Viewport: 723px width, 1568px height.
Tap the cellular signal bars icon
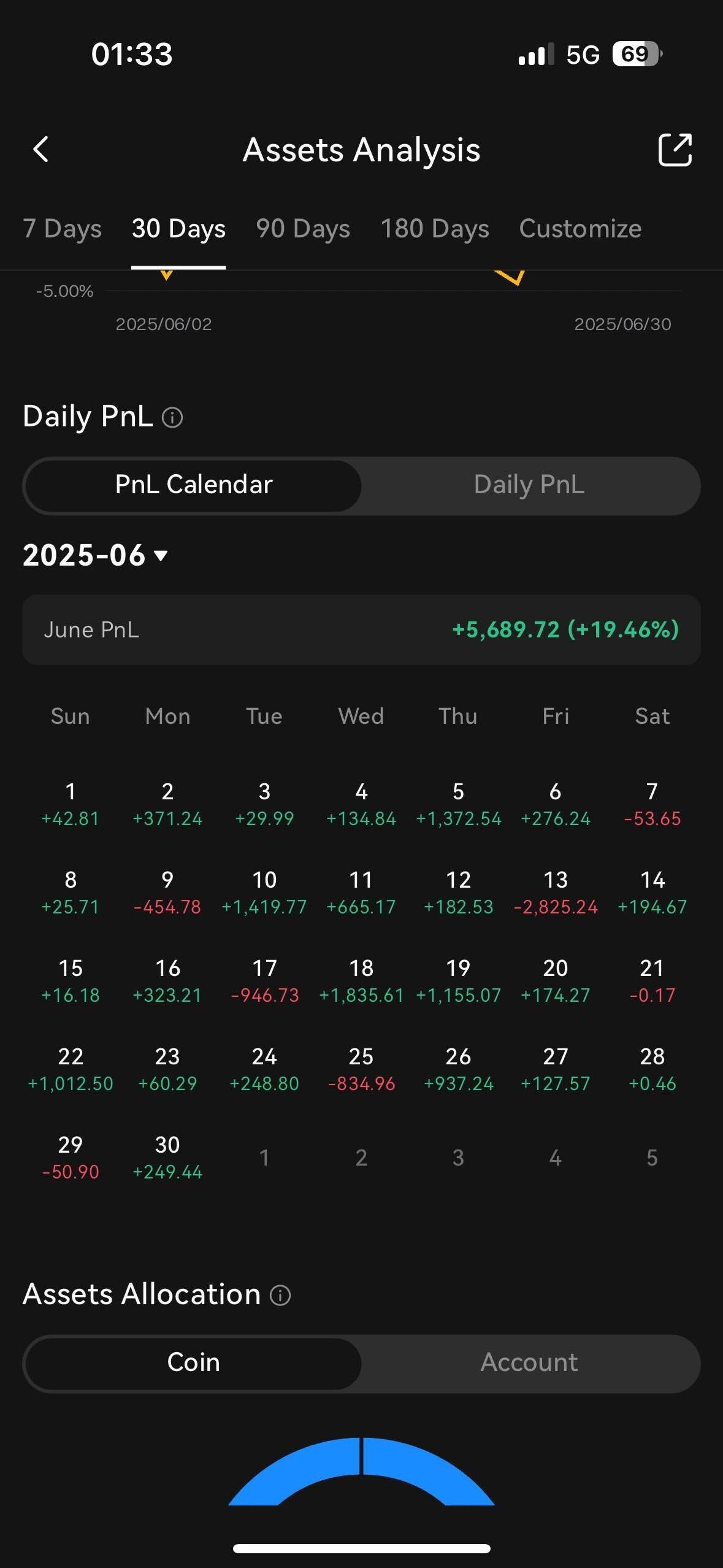coord(536,55)
